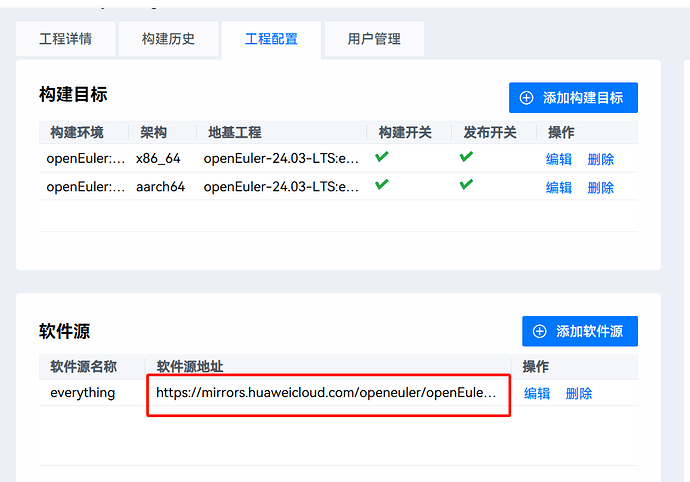The width and height of the screenshot is (690, 482).
Task: Click the huaweicloud mirror URL address
Action: click(x=326, y=393)
